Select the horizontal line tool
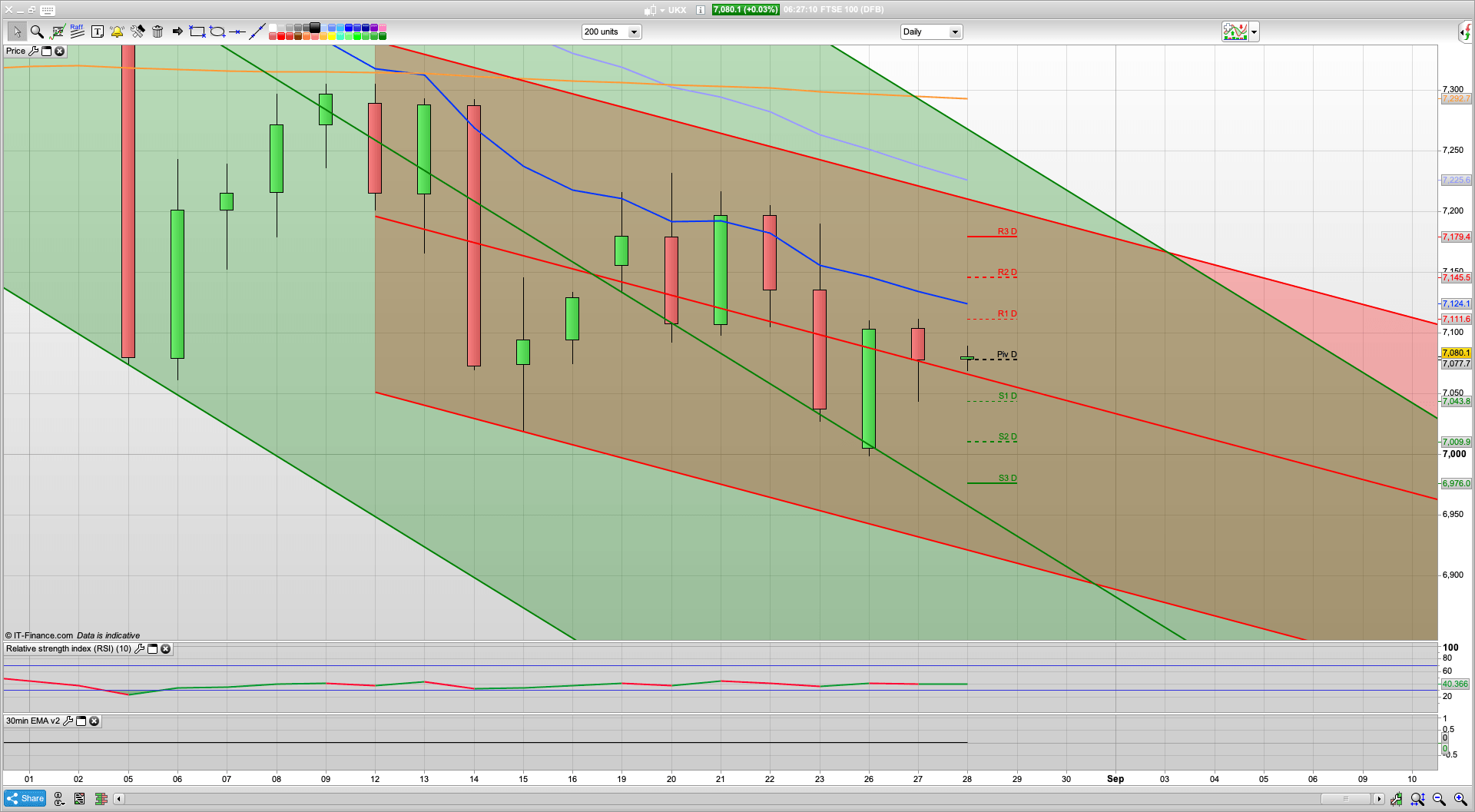 [237, 31]
